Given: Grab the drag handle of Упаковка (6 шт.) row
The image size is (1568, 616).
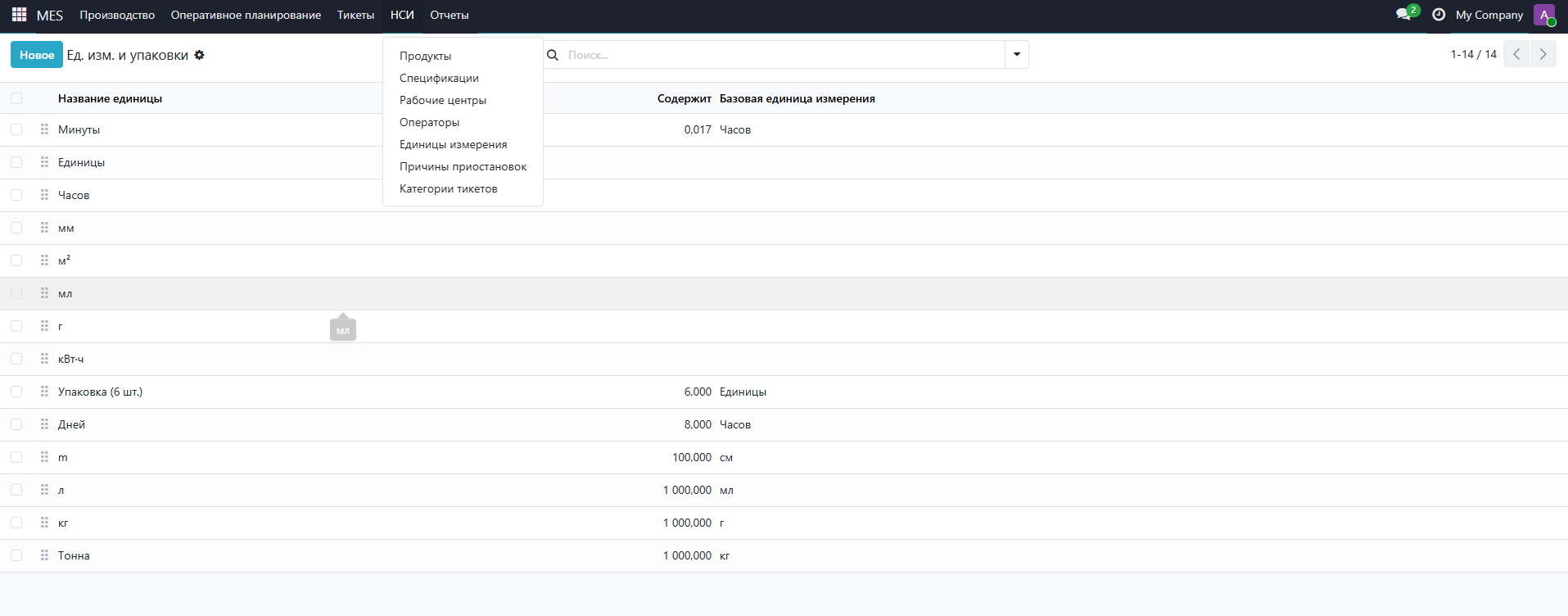Looking at the screenshot, I should click(44, 392).
